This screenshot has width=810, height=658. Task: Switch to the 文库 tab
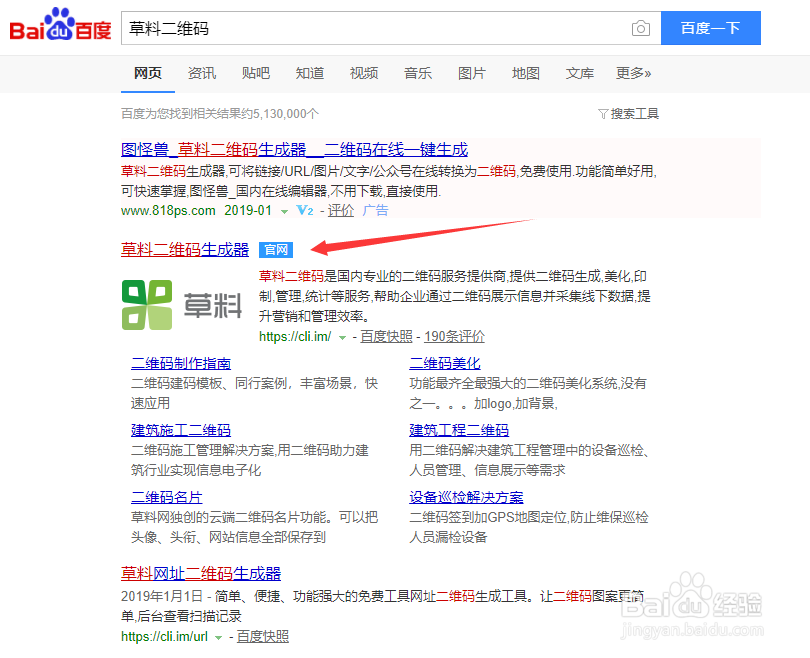click(x=580, y=73)
